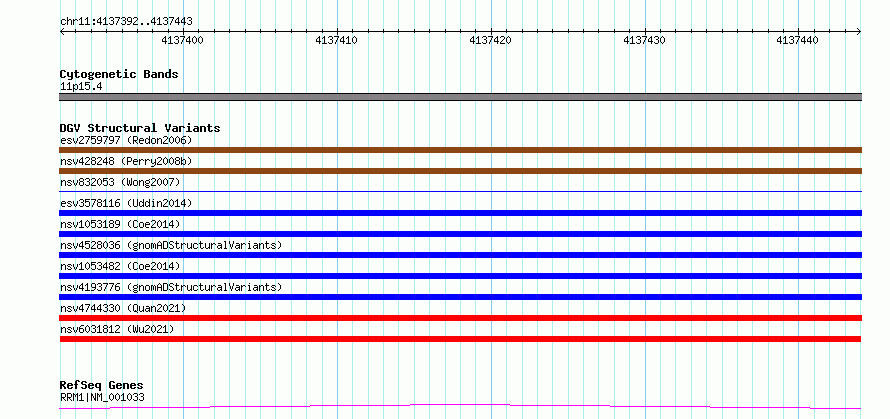Click variant label esv2759797 (Redon2006)
Screen dimensions: 890x419
click(x=126, y=140)
